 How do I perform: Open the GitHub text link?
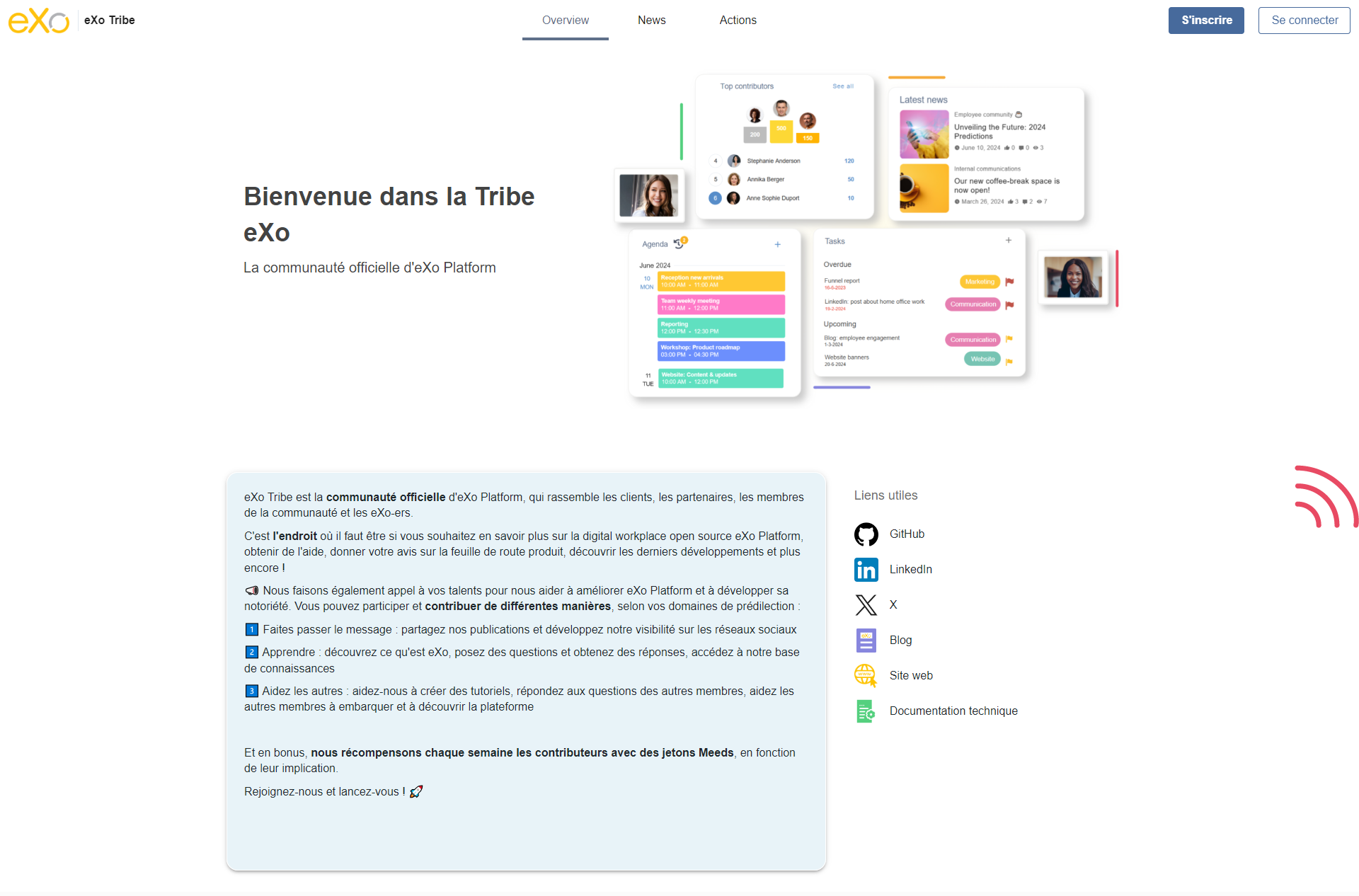coord(907,534)
